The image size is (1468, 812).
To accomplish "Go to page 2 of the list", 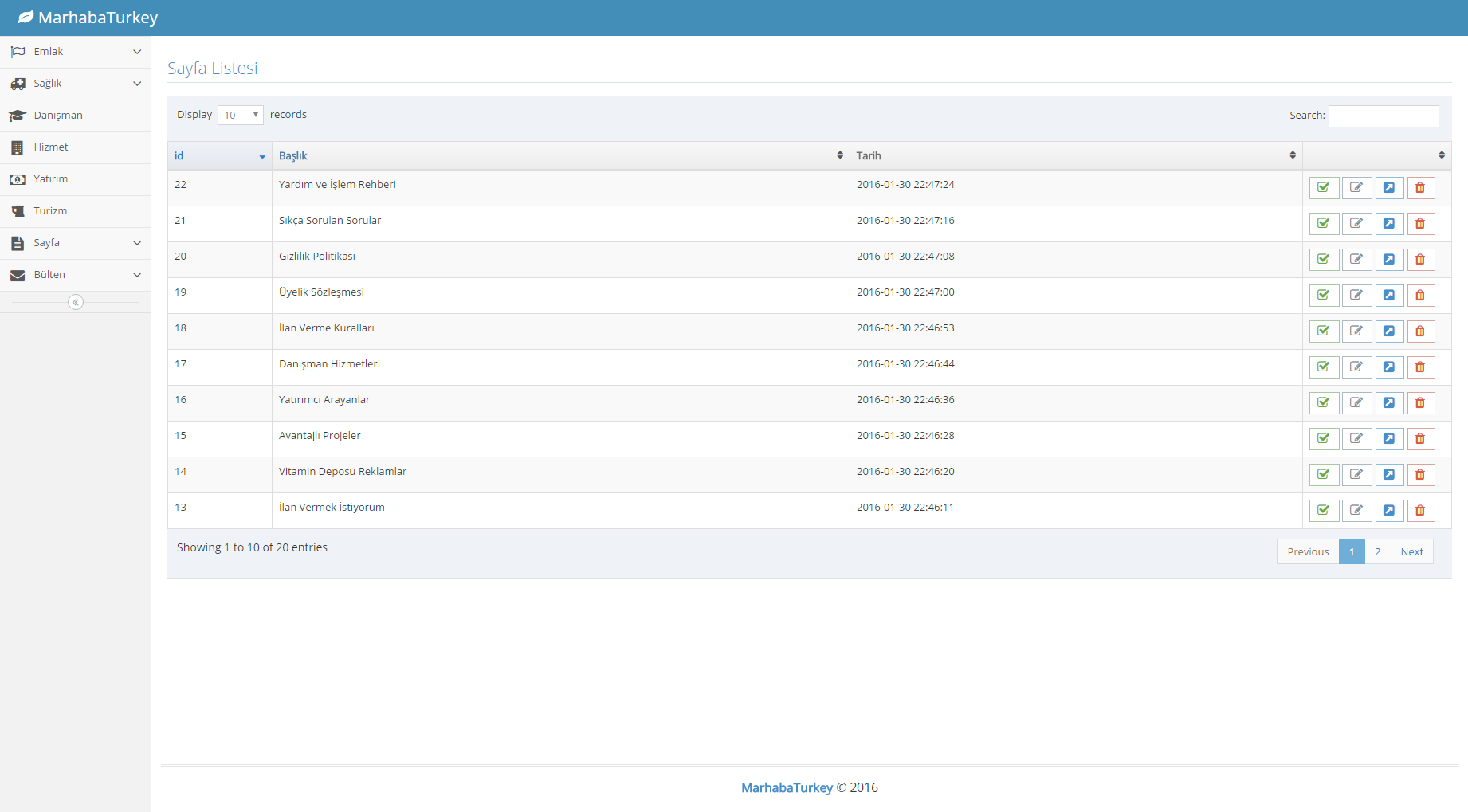I will coord(1377,551).
